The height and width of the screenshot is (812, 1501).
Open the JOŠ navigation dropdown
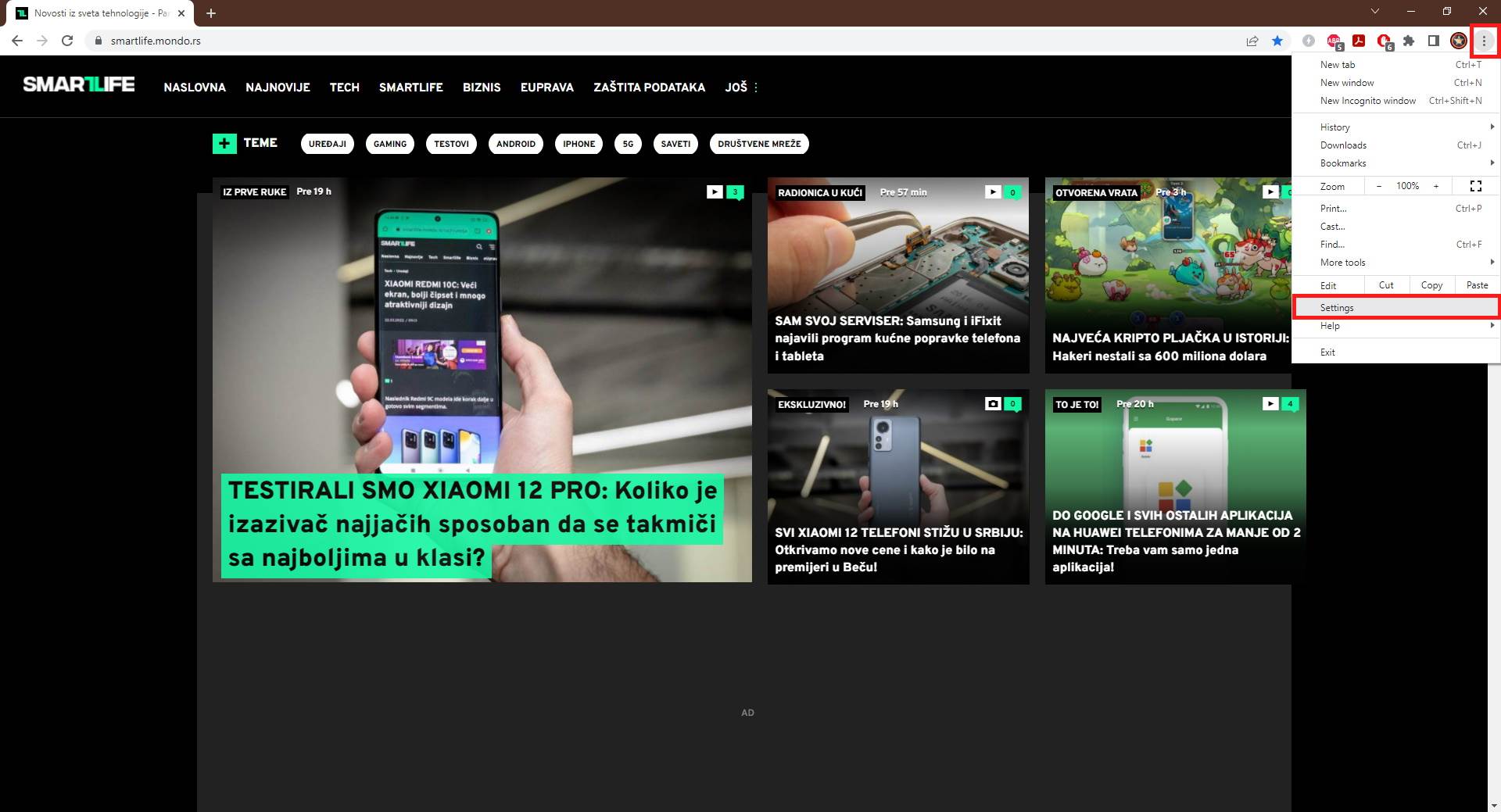(741, 88)
